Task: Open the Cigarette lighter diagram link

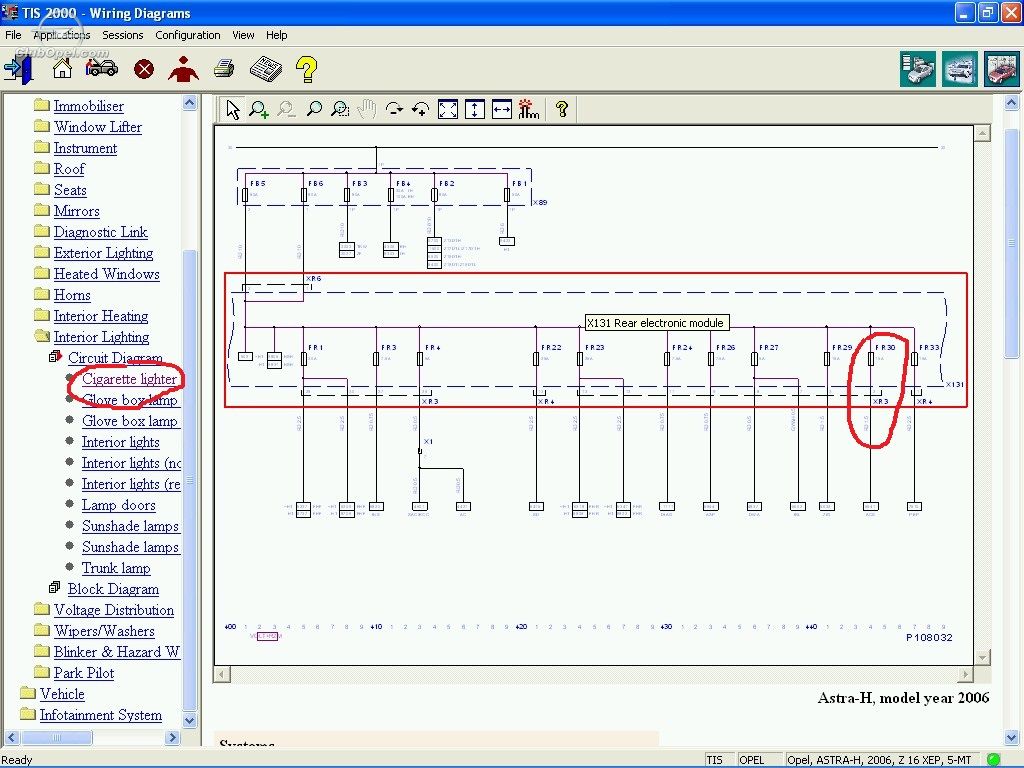Action: coord(129,379)
